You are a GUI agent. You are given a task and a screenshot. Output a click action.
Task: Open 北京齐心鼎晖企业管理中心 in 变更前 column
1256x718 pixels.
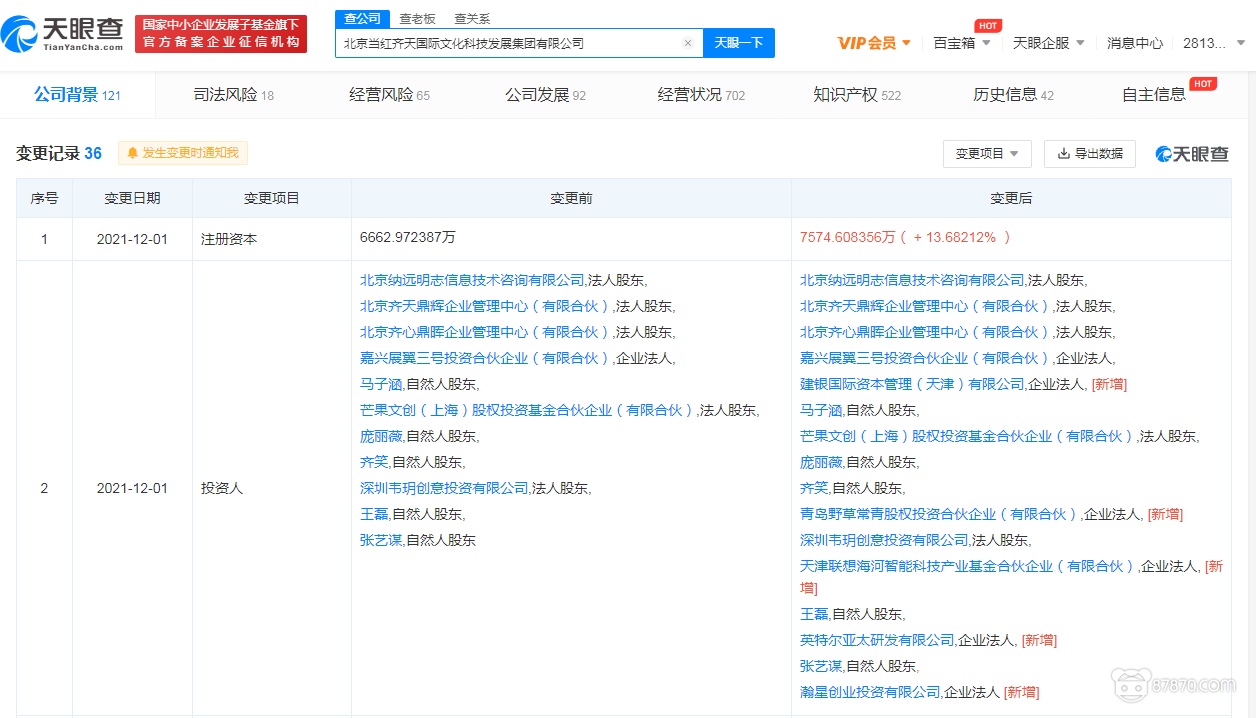click(486, 332)
